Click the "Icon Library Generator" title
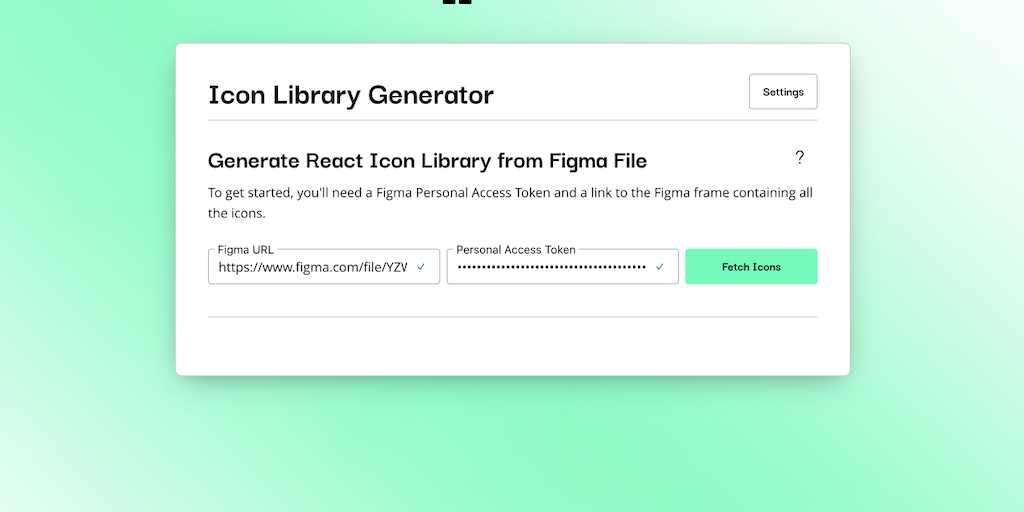The height and width of the screenshot is (512, 1024). click(351, 95)
